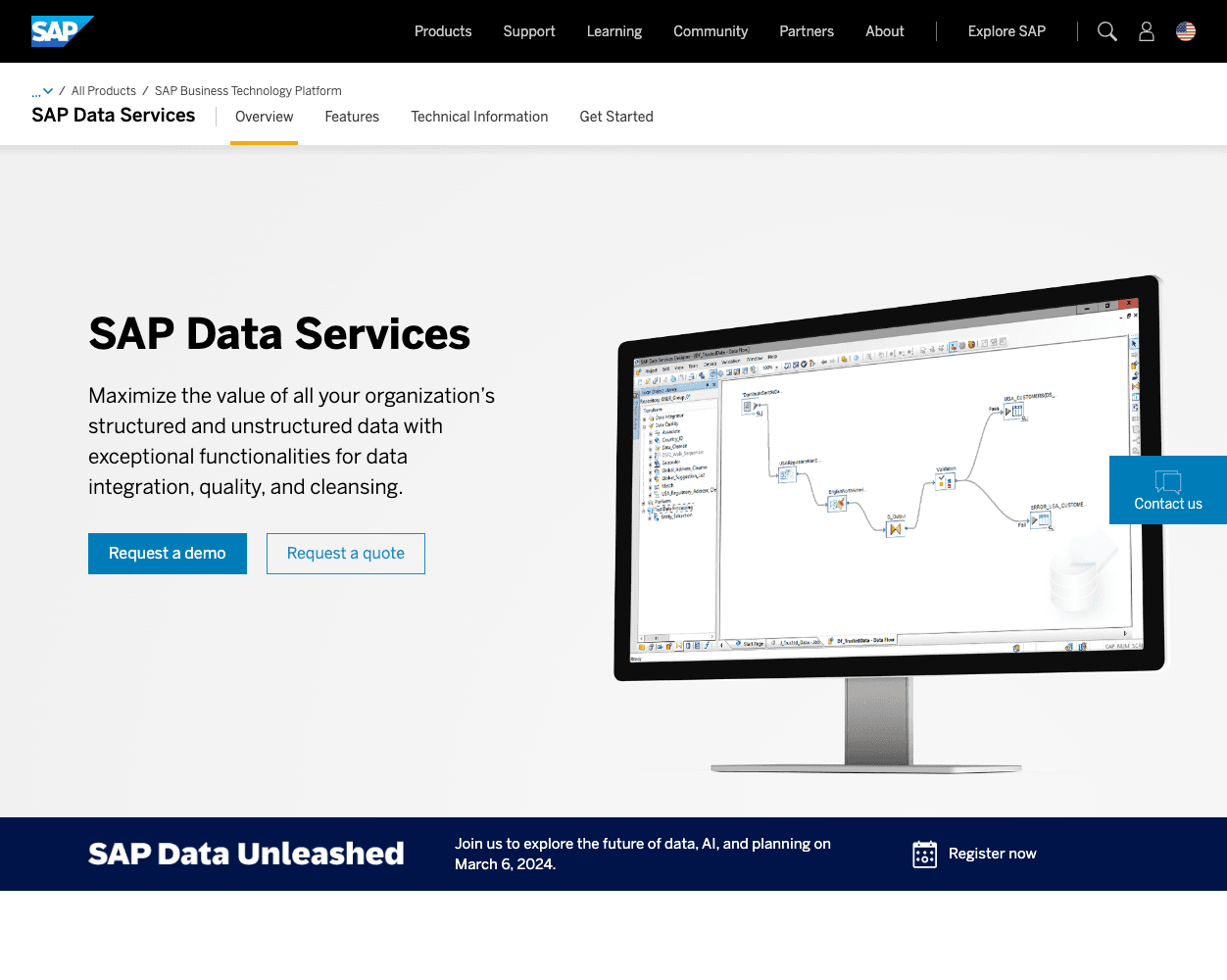Click the Contact us chat icon
Screen dimensions: 1227x980
tap(1168, 481)
